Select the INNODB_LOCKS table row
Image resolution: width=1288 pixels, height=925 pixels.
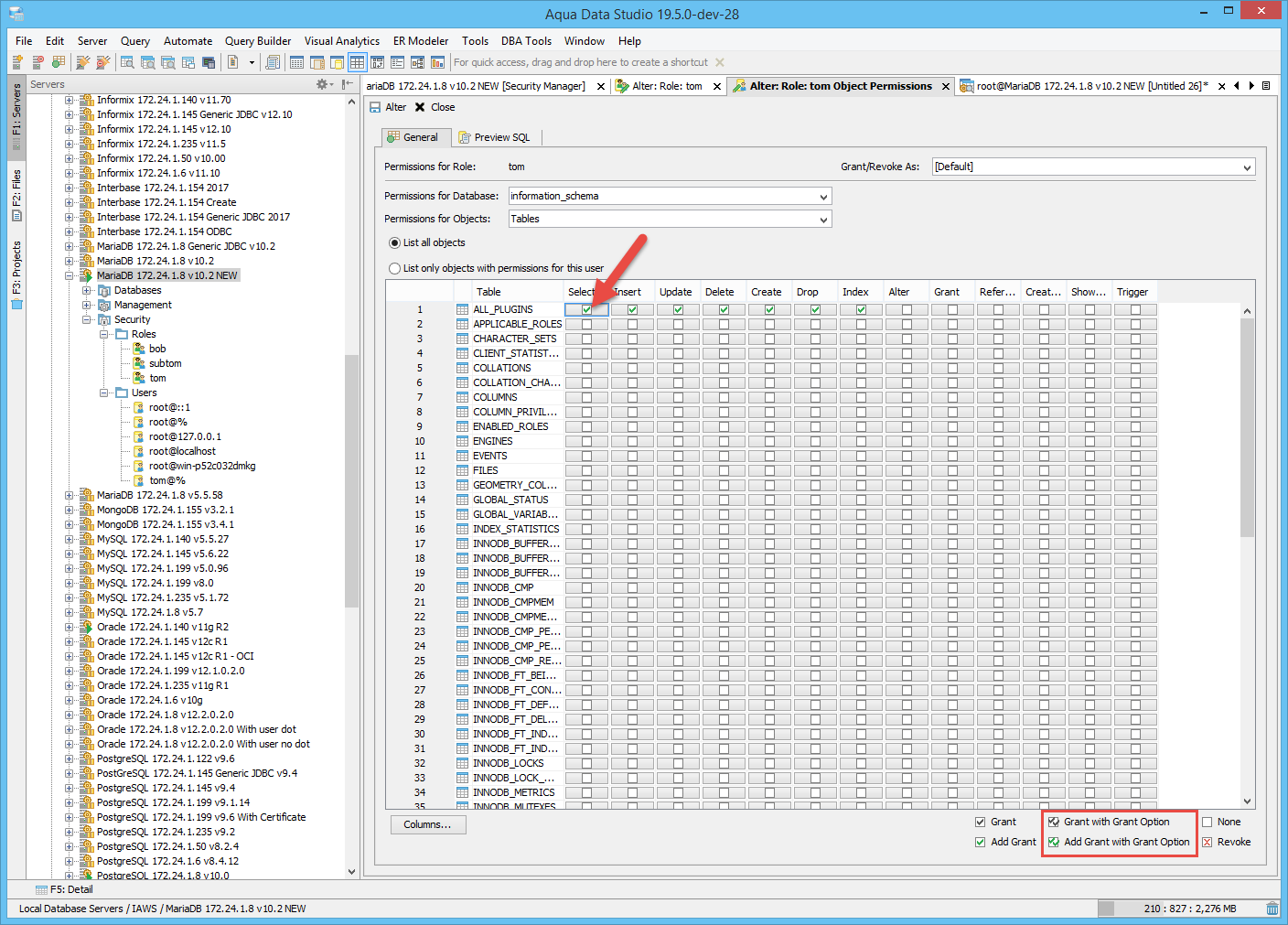point(508,763)
